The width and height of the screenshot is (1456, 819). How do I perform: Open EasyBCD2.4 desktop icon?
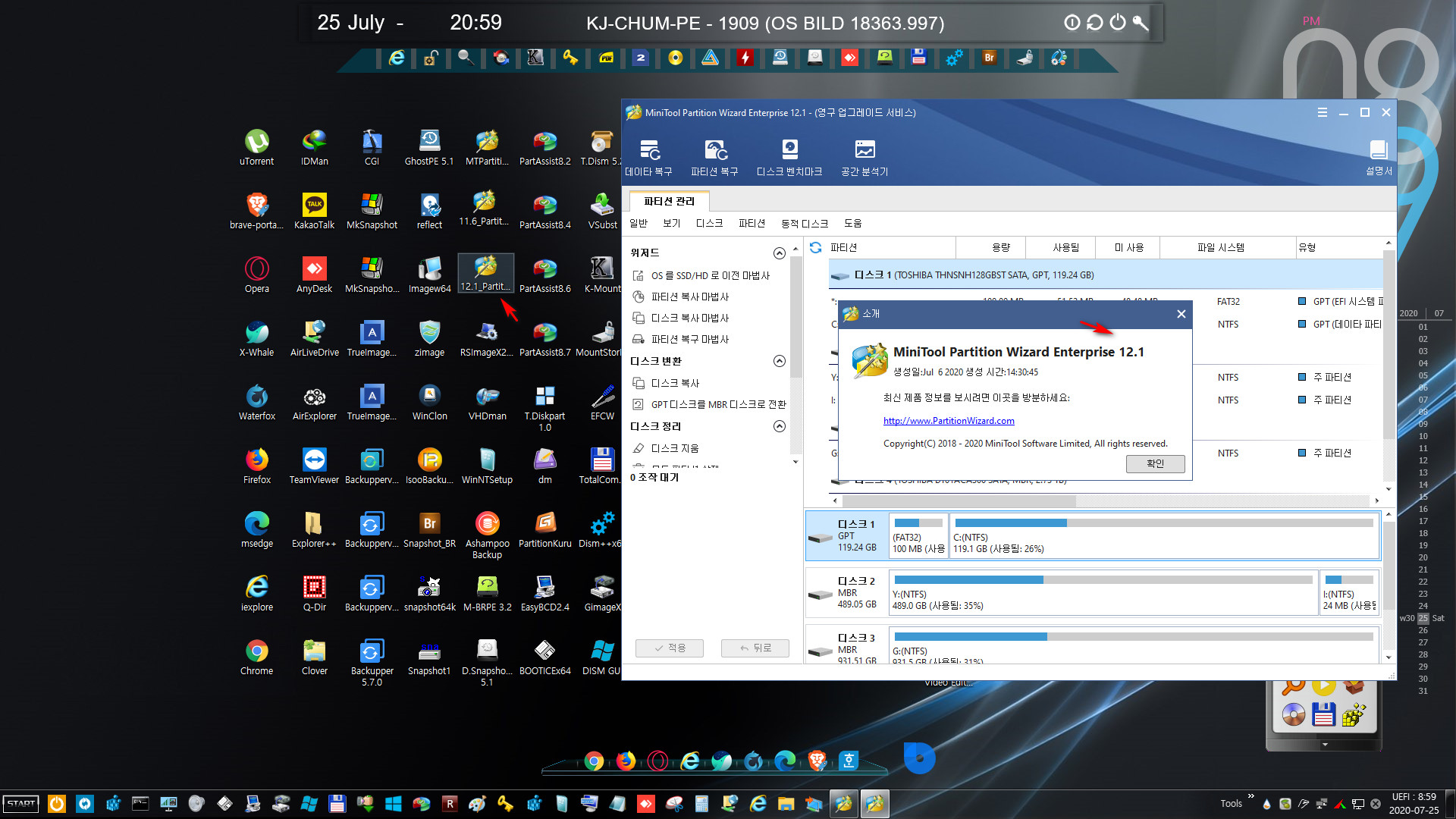pos(544,594)
